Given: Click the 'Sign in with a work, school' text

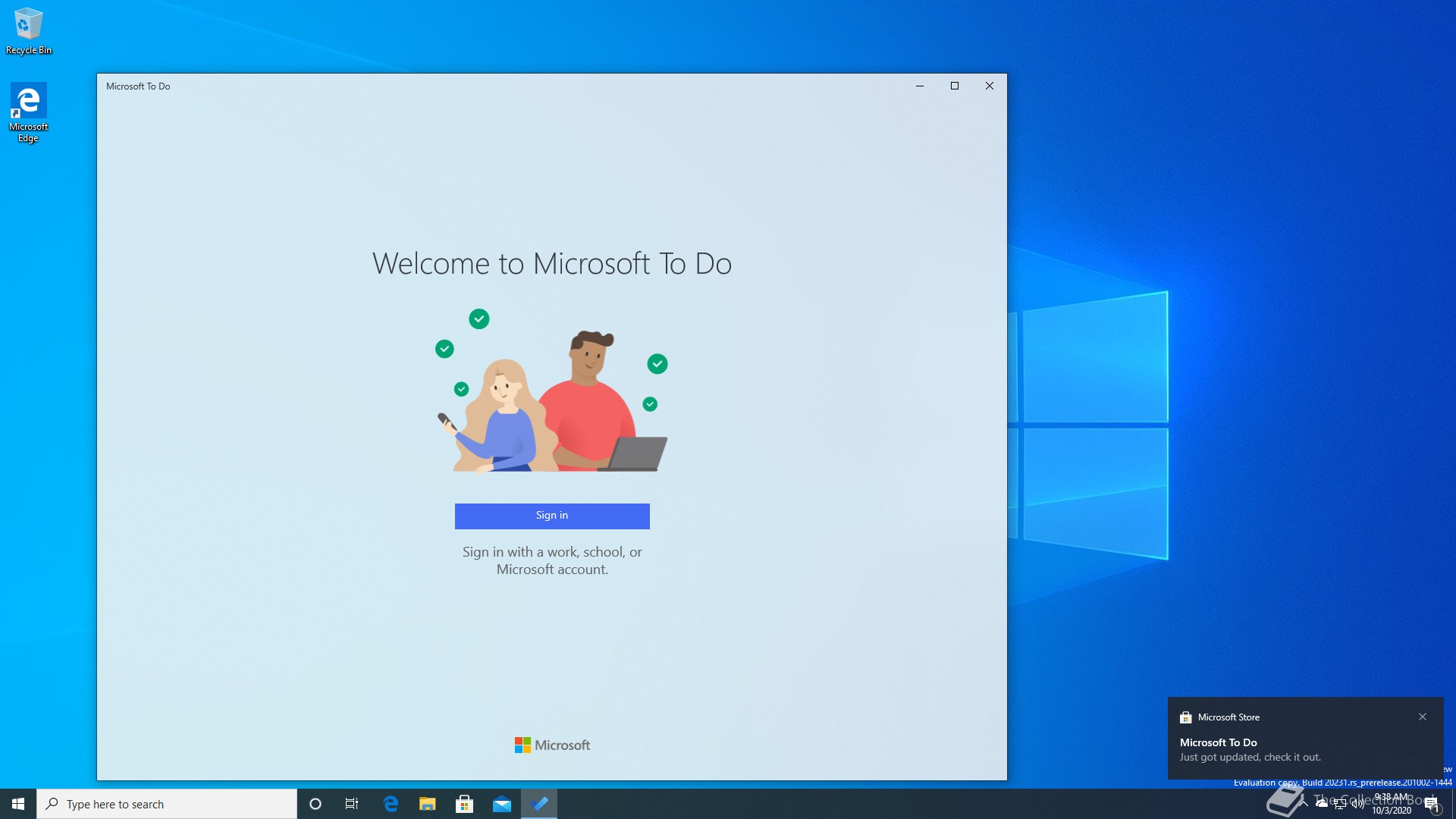Looking at the screenshot, I should [x=552, y=560].
